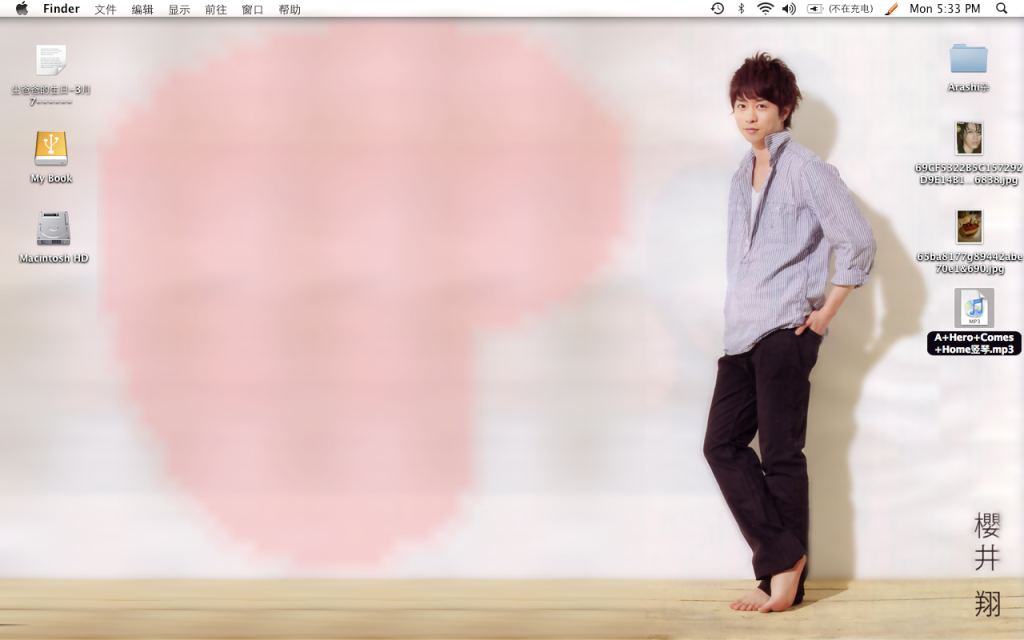1024x640 pixels.
Task: Click the clock showing Mon 5:33 PM
Action: [x=944, y=9]
